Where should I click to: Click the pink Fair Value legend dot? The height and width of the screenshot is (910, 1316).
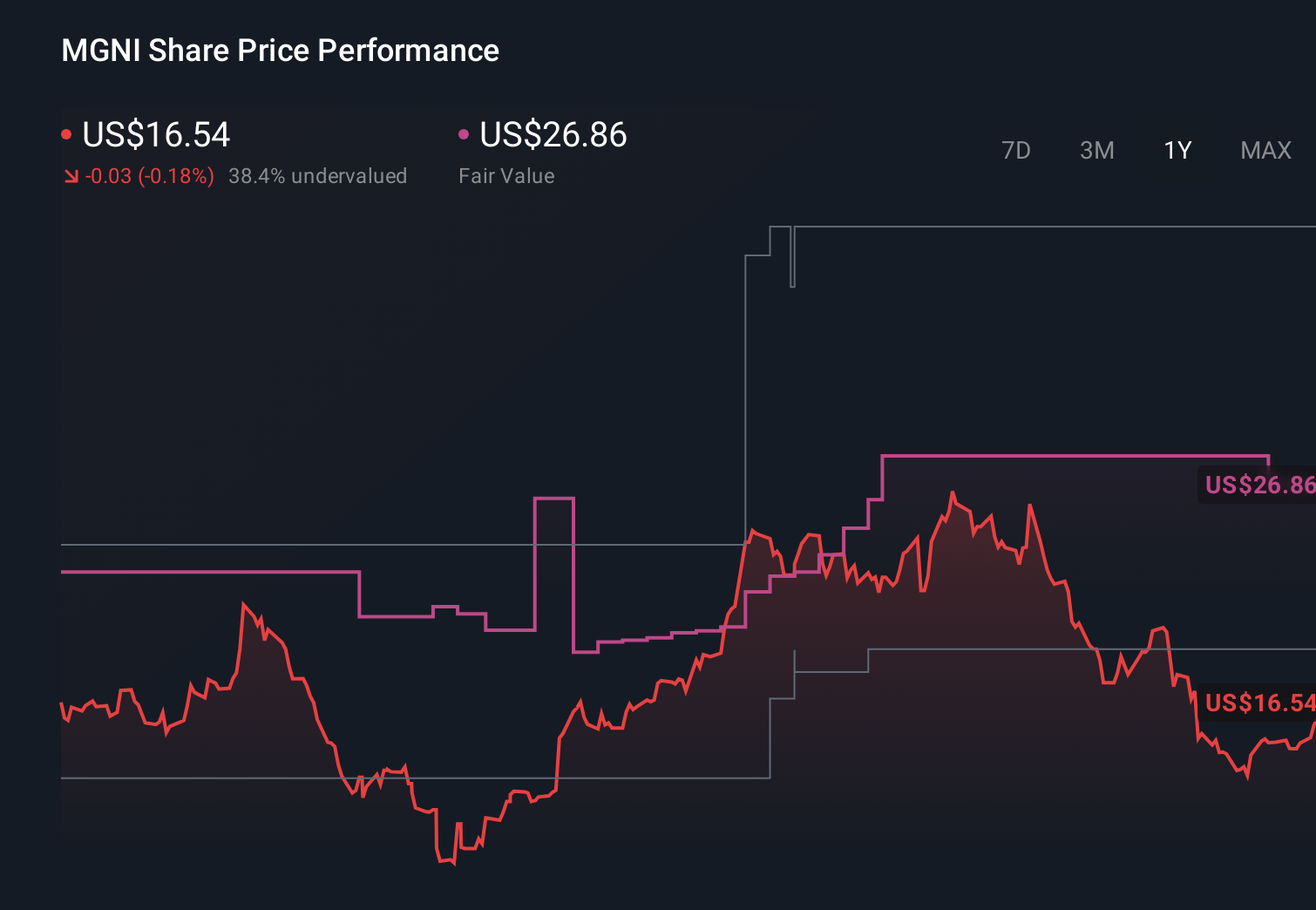tap(465, 132)
